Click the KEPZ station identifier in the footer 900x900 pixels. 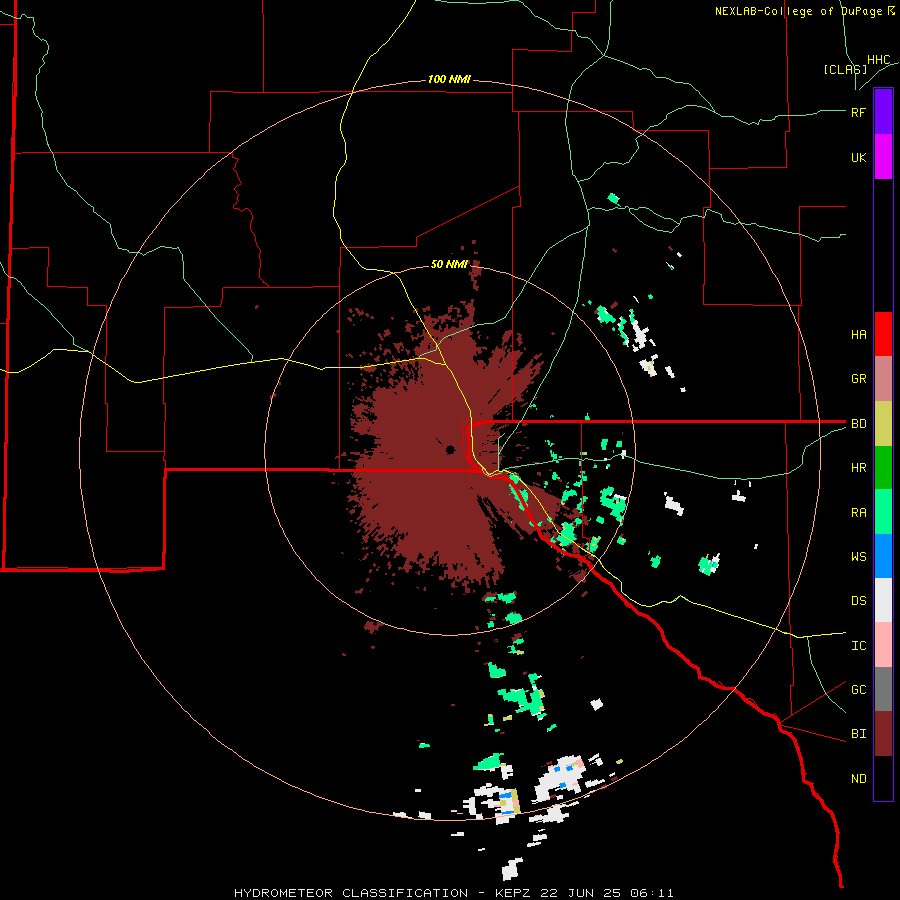pyautogui.click(x=515, y=893)
